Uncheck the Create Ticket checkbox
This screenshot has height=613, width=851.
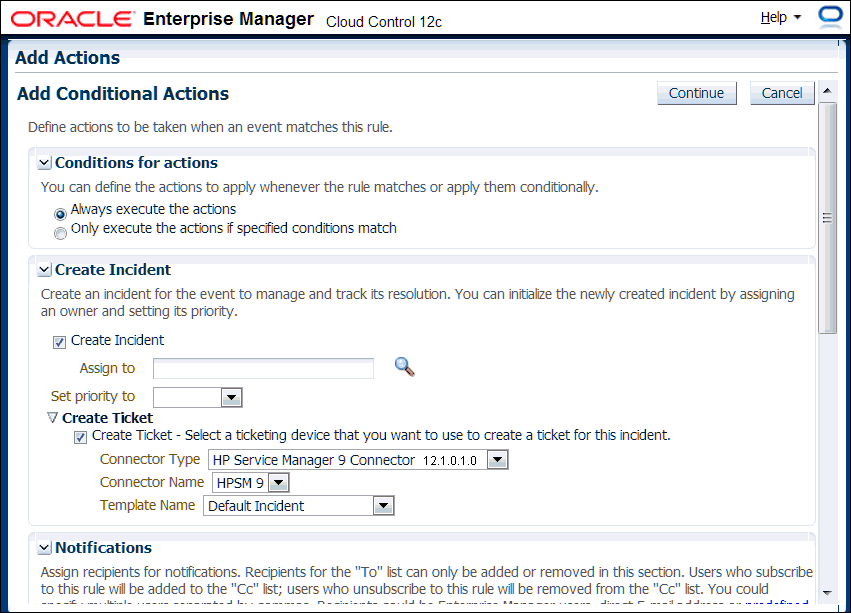pyautogui.click(x=80, y=438)
